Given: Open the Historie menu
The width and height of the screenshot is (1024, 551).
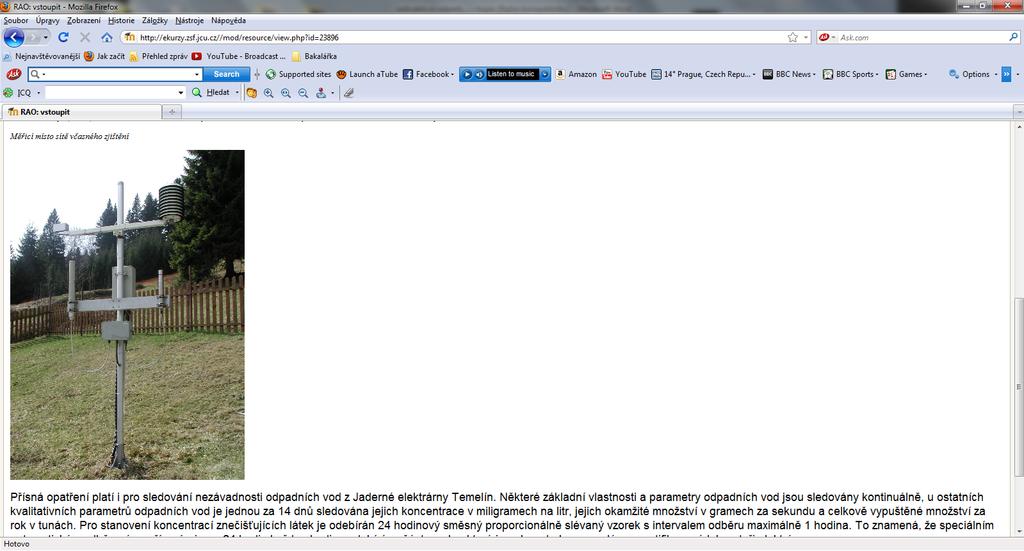Looking at the screenshot, I should (x=121, y=20).
